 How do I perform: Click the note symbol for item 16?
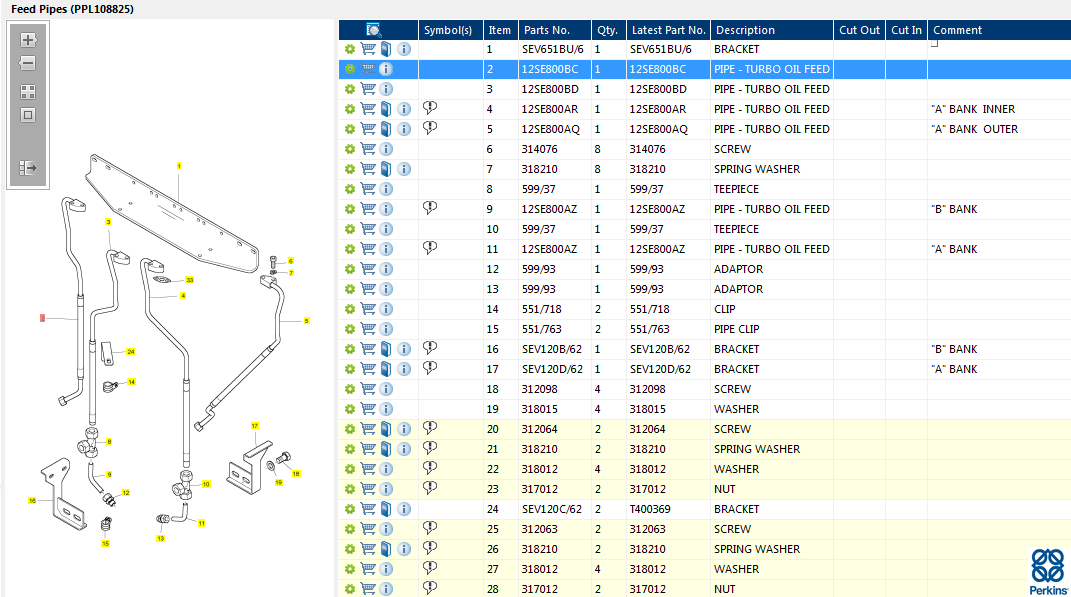coord(430,348)
